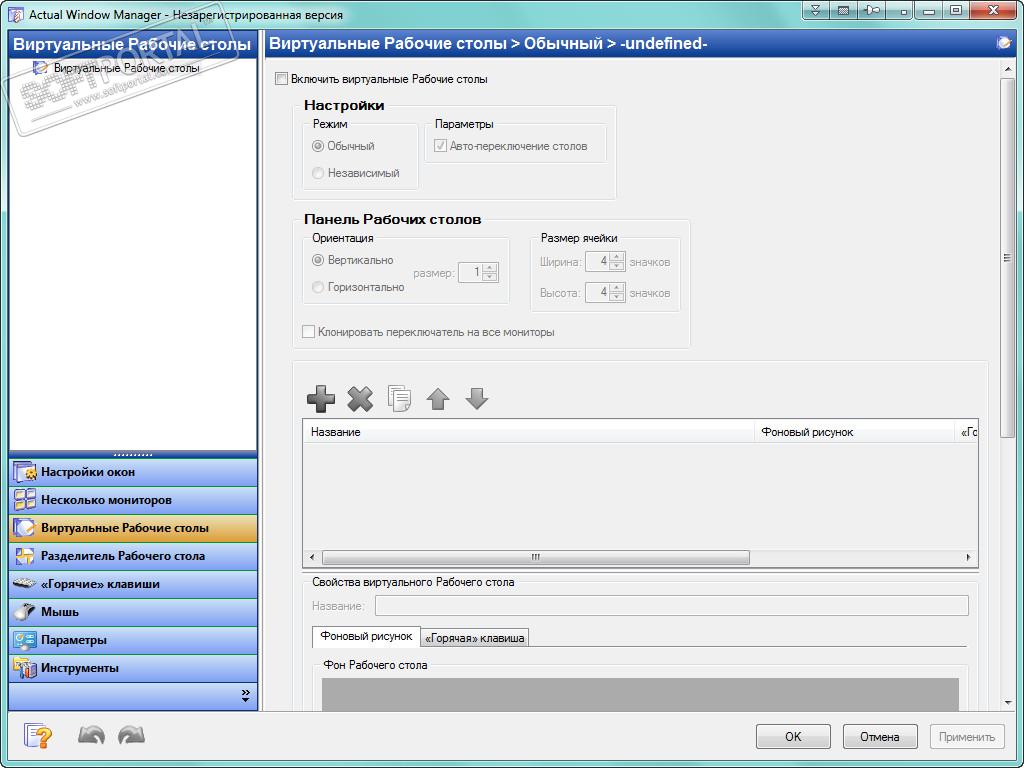Viewport: 1024px width, 768px height.
Task: Select the 'Независимый' mode radio button
Action: [x=318, y=173]
